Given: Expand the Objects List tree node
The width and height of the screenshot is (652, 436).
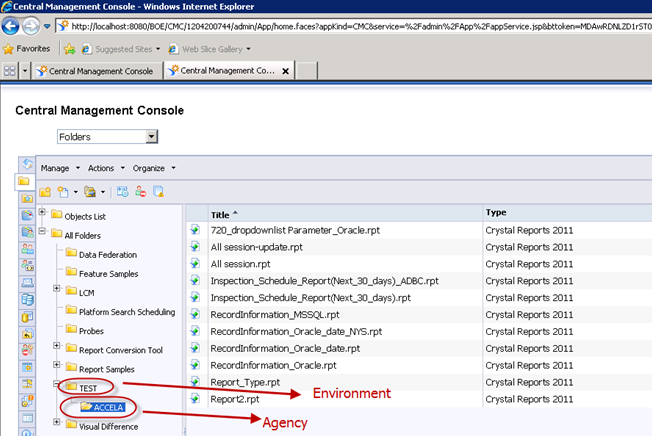Looking at the screenshot, I should pos(43,214).
